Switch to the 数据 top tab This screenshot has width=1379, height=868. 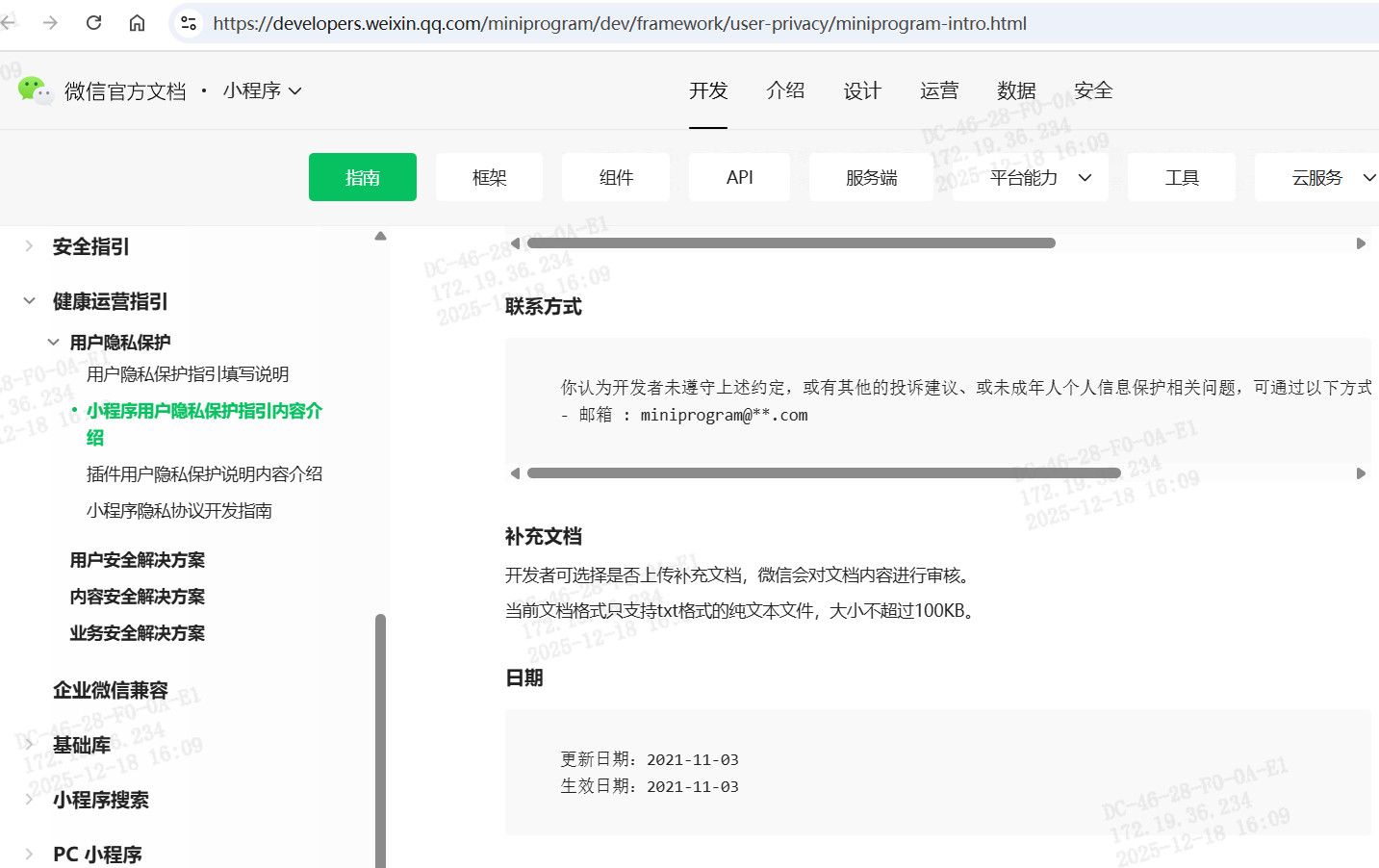click(x=1016, y=90)
